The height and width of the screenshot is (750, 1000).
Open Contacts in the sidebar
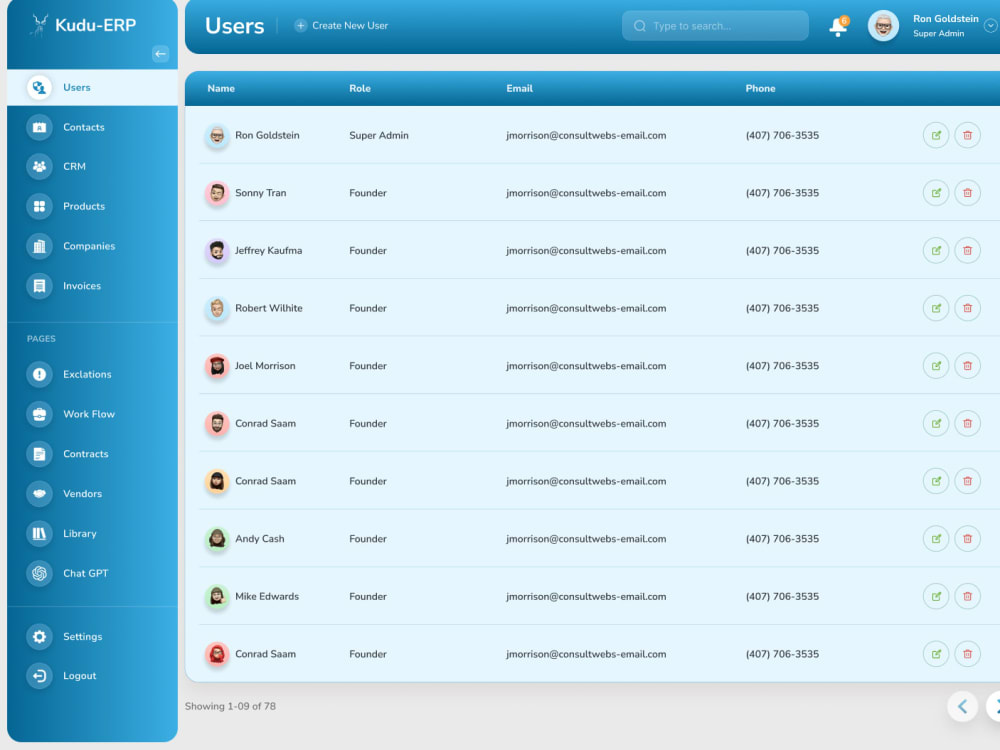click(x=92, y=127)
